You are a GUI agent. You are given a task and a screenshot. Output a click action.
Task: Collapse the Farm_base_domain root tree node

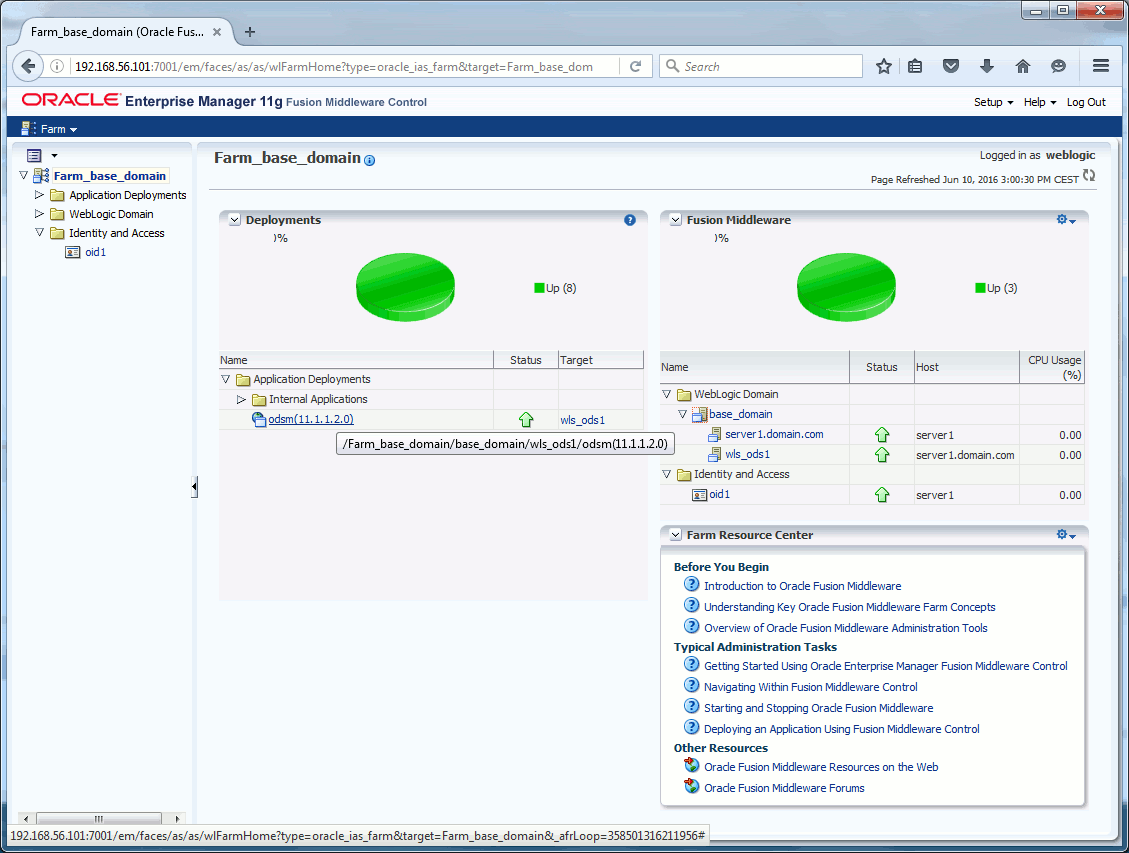click(24, 175)
